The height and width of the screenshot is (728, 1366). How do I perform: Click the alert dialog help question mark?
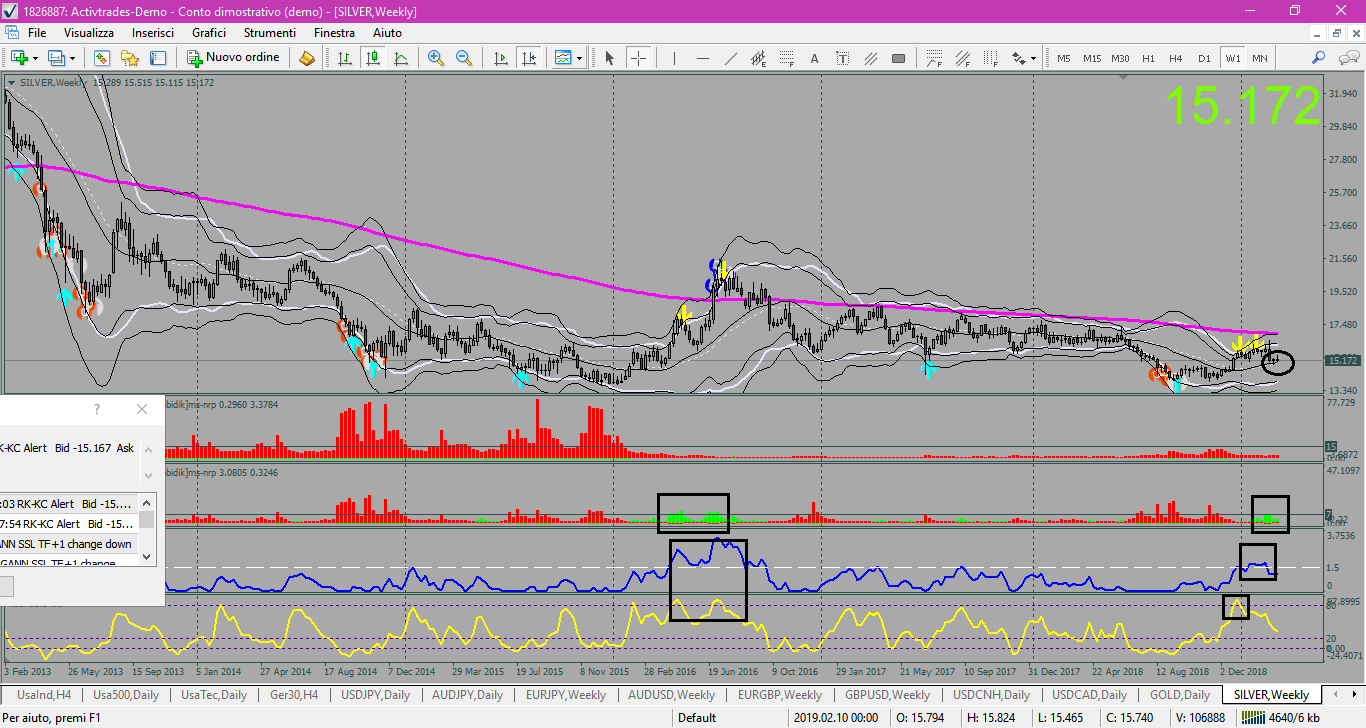click(97, 409)
